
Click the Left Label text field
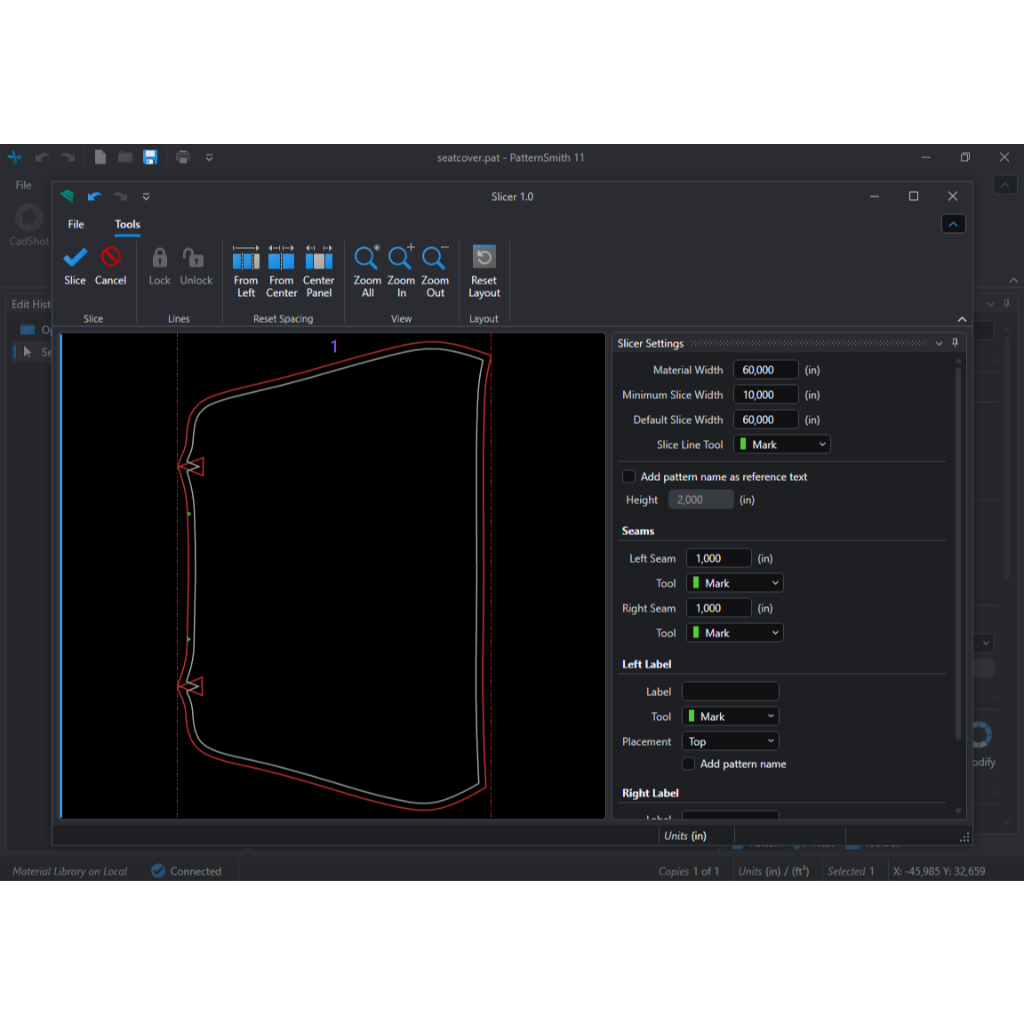click(x=730, y=692)
